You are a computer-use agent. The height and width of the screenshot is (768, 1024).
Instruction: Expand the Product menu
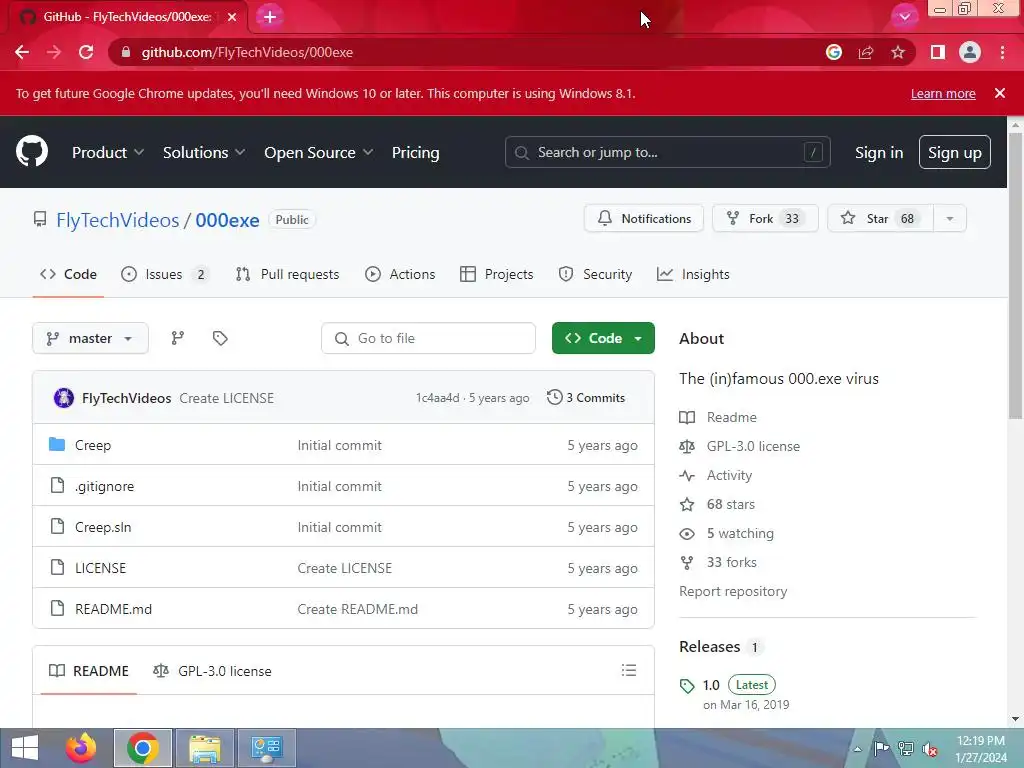click(x=108, y=152)
